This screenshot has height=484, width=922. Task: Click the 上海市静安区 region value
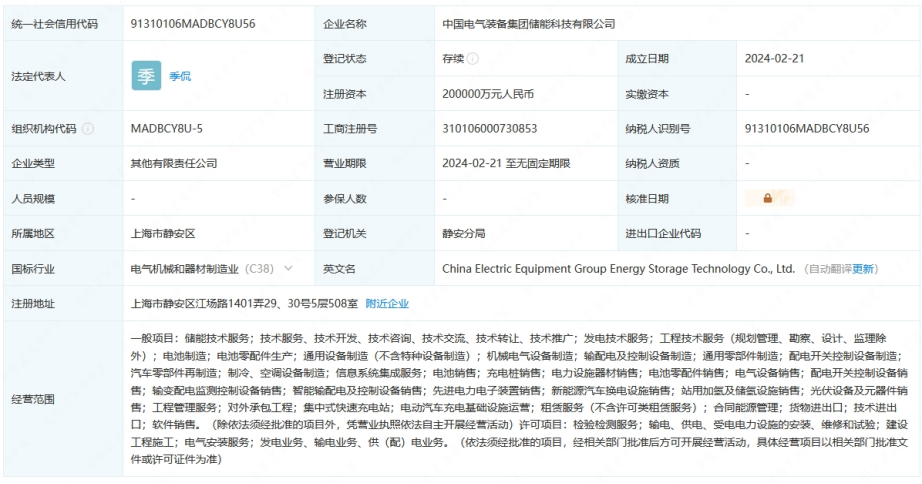(163, 233)
